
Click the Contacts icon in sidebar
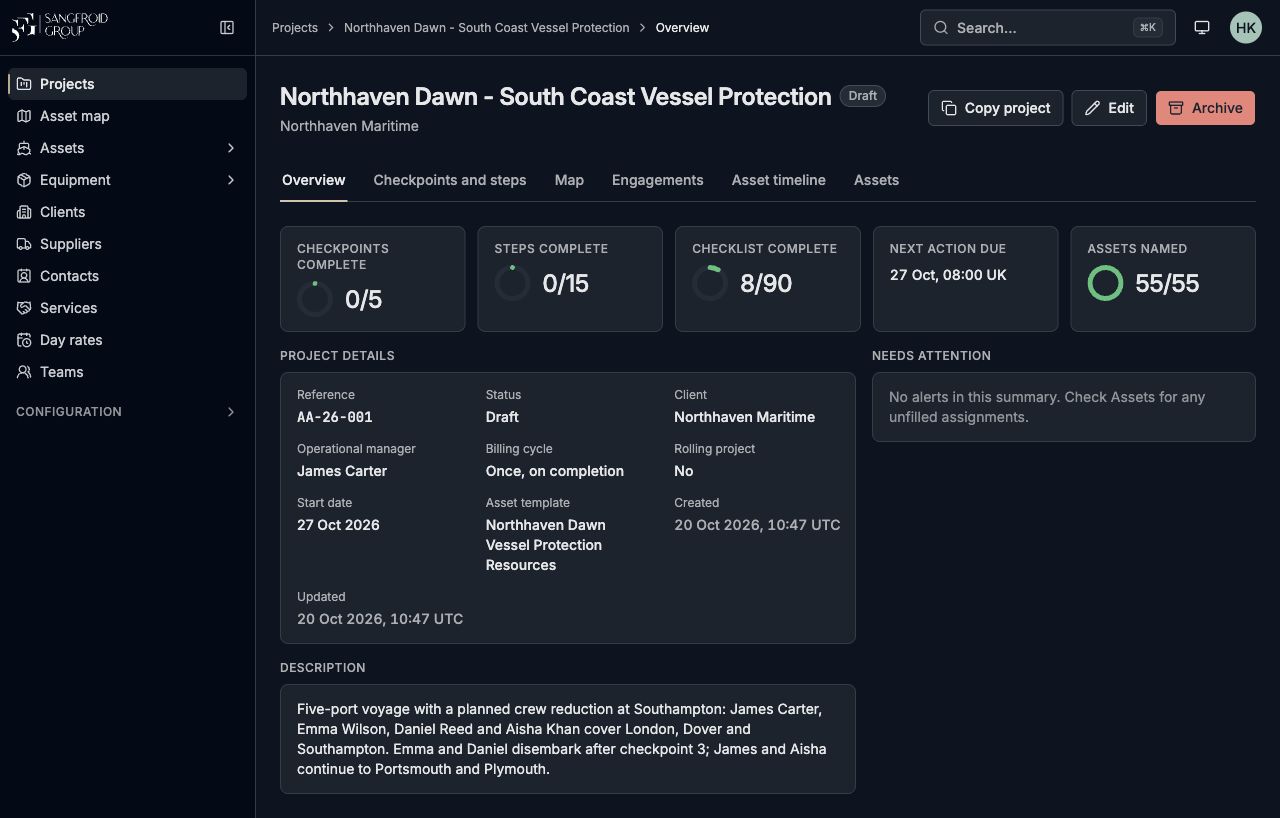point(24,276)
